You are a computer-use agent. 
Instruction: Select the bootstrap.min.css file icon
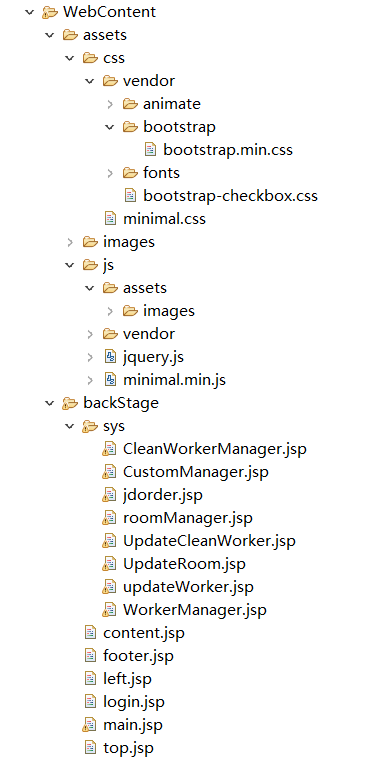coord(151,149)
